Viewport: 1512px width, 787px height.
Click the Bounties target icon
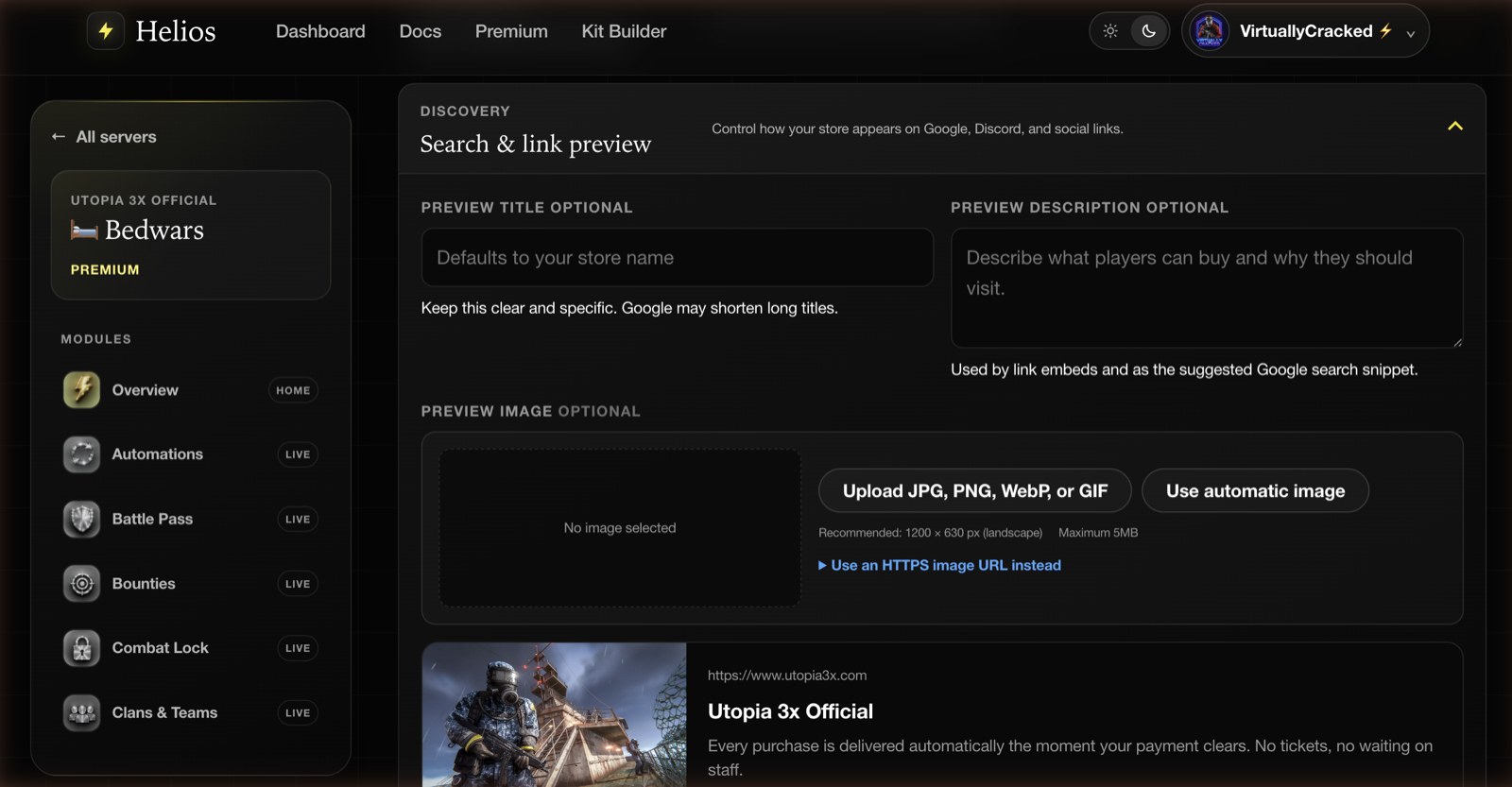tap(82, 584)
